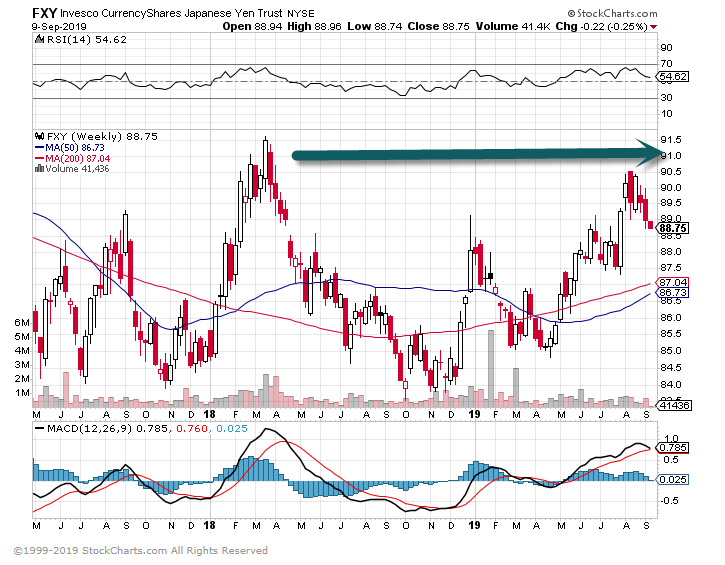
Task: Click the blue MA(50) line swatch
Action: pyautogui.click(x=40, y=148)
